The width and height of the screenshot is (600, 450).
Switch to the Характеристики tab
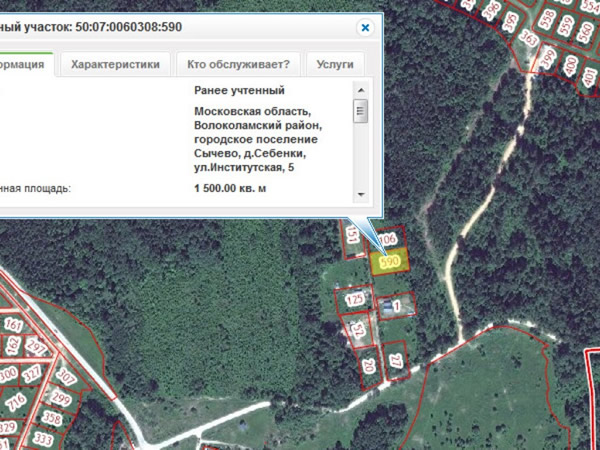pyautogui.click(x=115, y=65)
